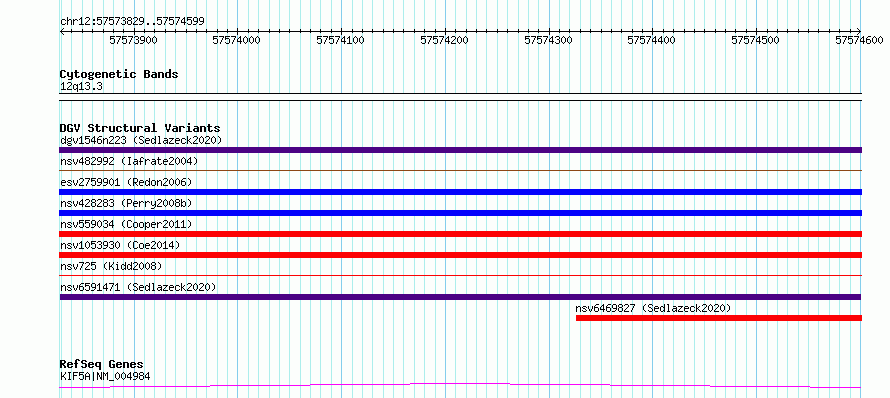Open the RefSeq Genes track title
Viewport: 890px width, 398px height.
tap(102, 365)
